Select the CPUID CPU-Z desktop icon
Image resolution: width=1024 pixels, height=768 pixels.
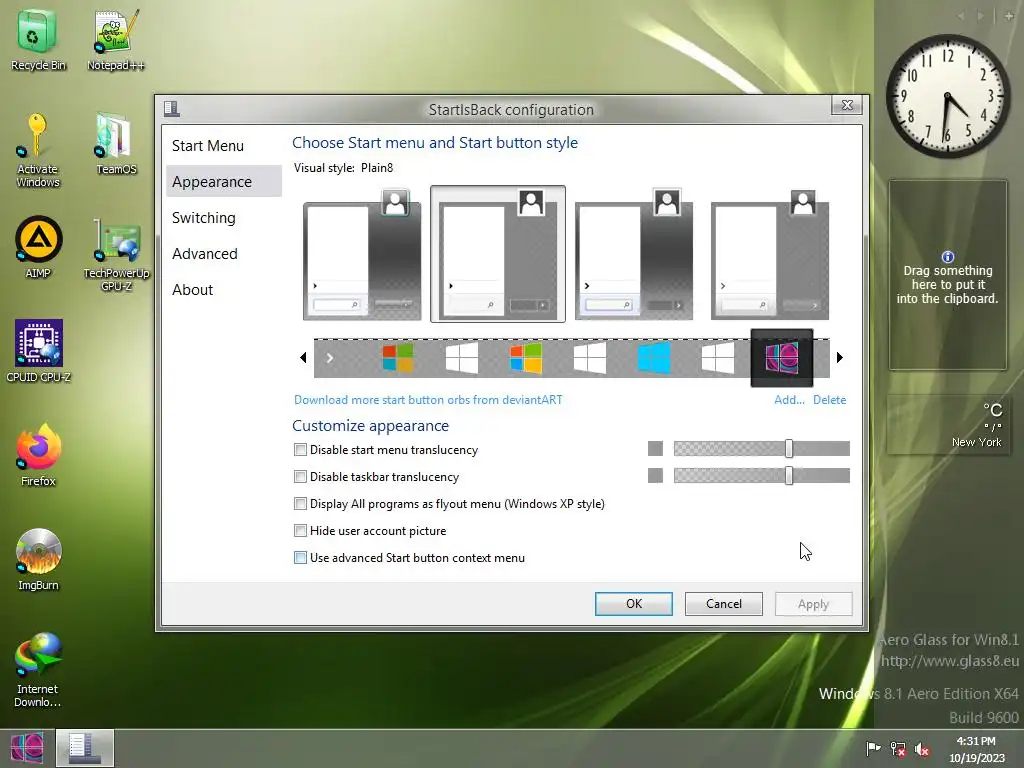tap(38, 350)
